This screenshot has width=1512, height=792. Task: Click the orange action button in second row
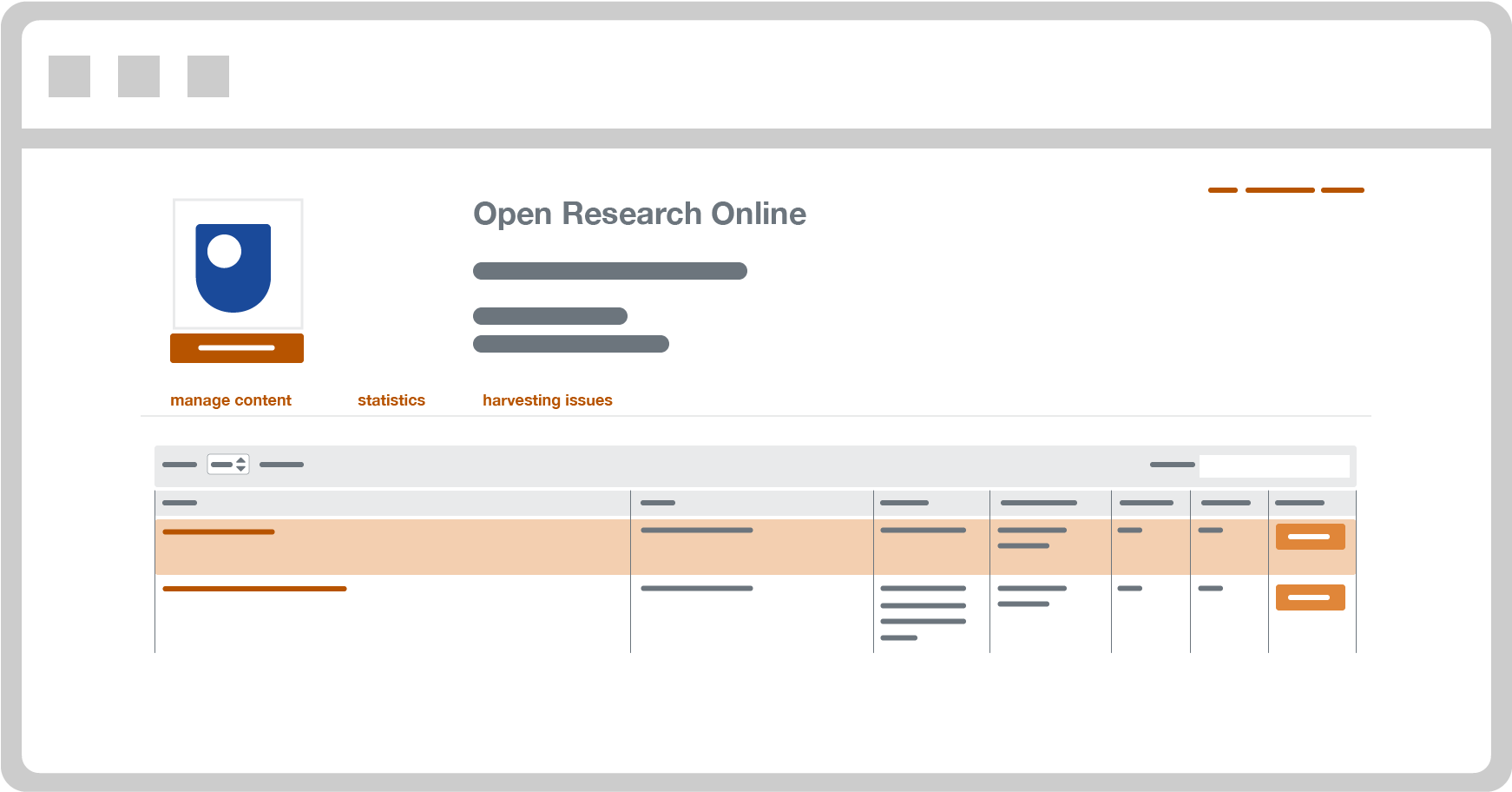point(1311,597)
